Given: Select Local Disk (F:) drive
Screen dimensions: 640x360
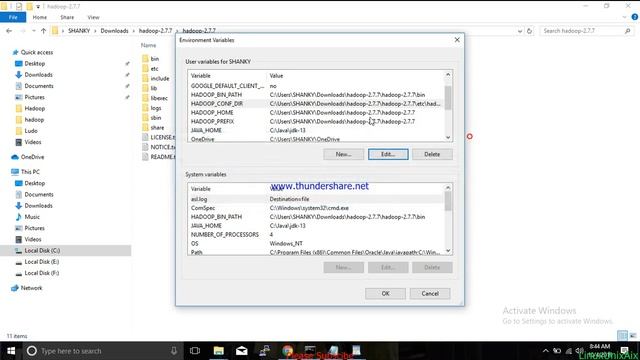Looking at the screenshot, I should point(42,273).
